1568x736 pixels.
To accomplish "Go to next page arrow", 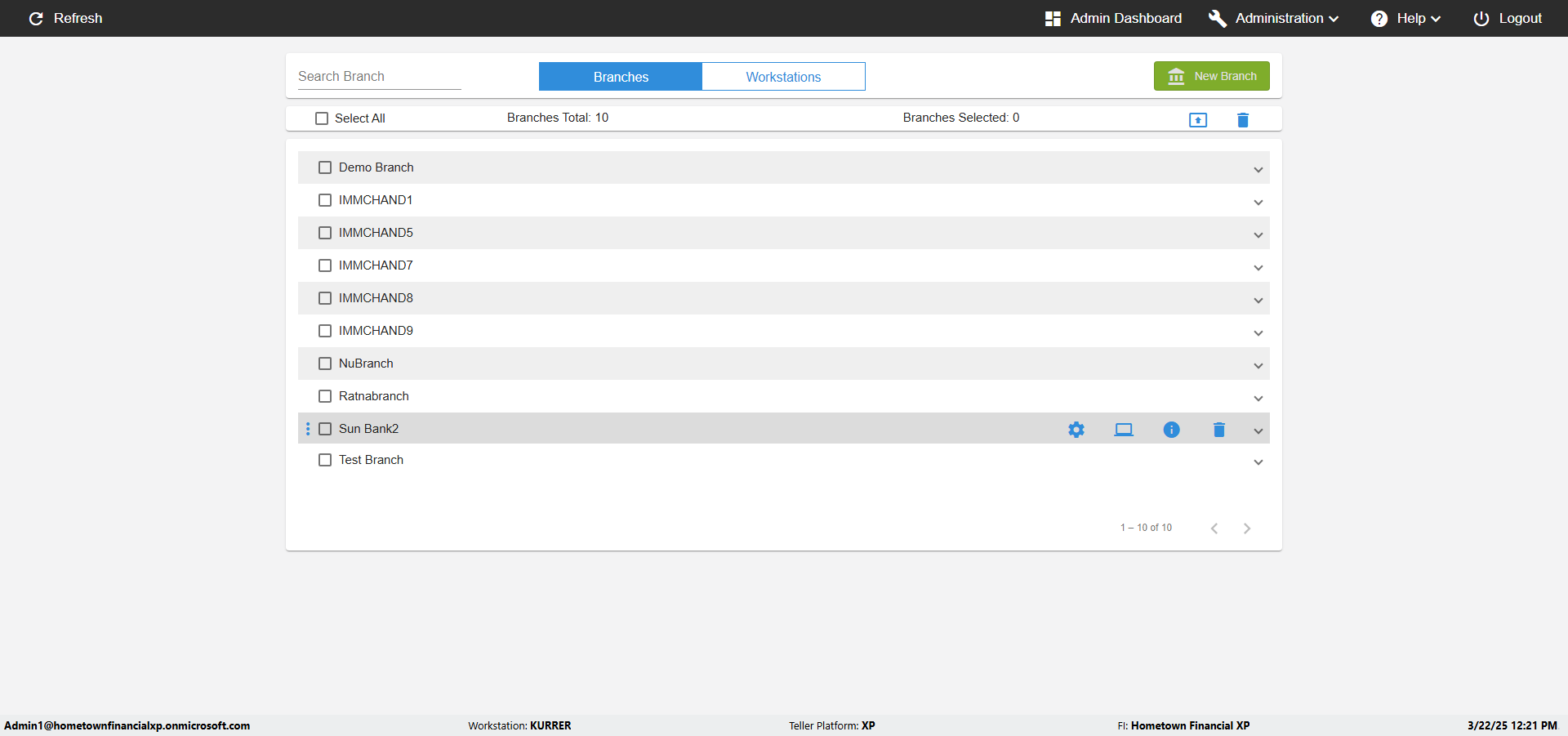I will (x=1247, y=529).
